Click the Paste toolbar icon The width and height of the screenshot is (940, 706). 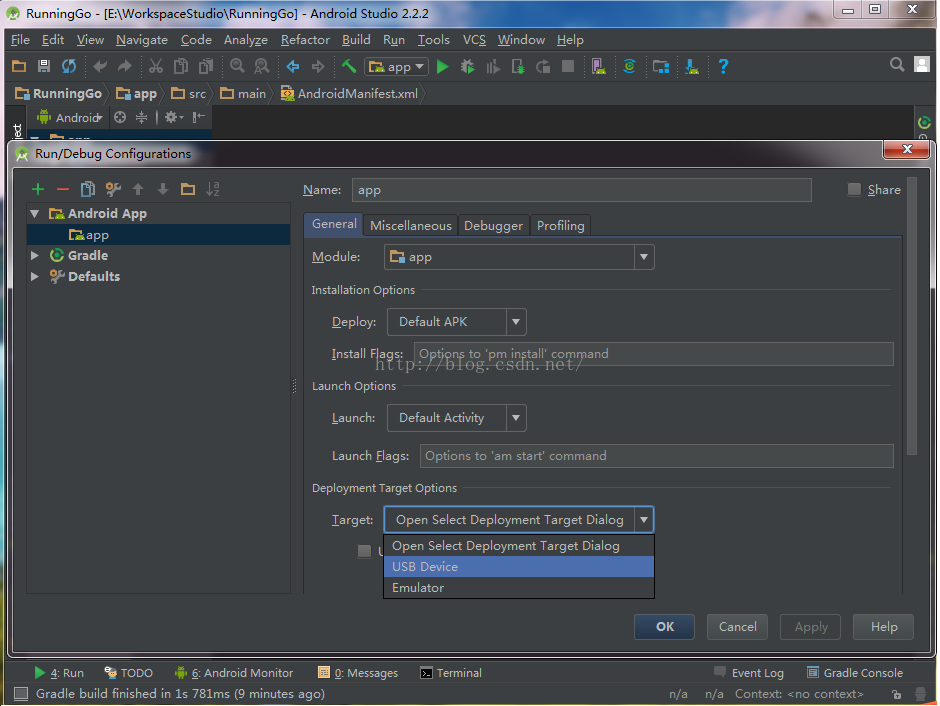coord(206,66)
